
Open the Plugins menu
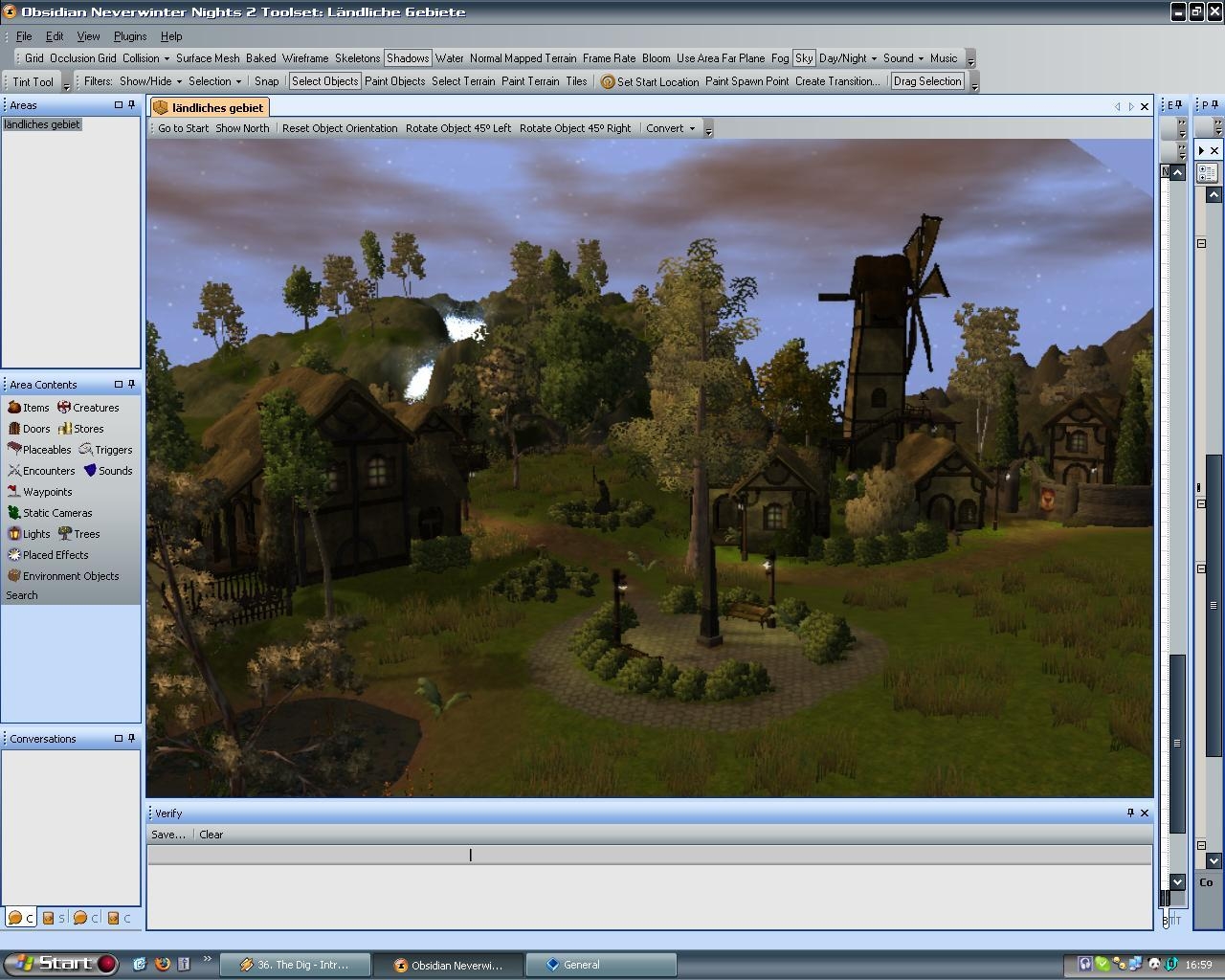tap(130, 36)
